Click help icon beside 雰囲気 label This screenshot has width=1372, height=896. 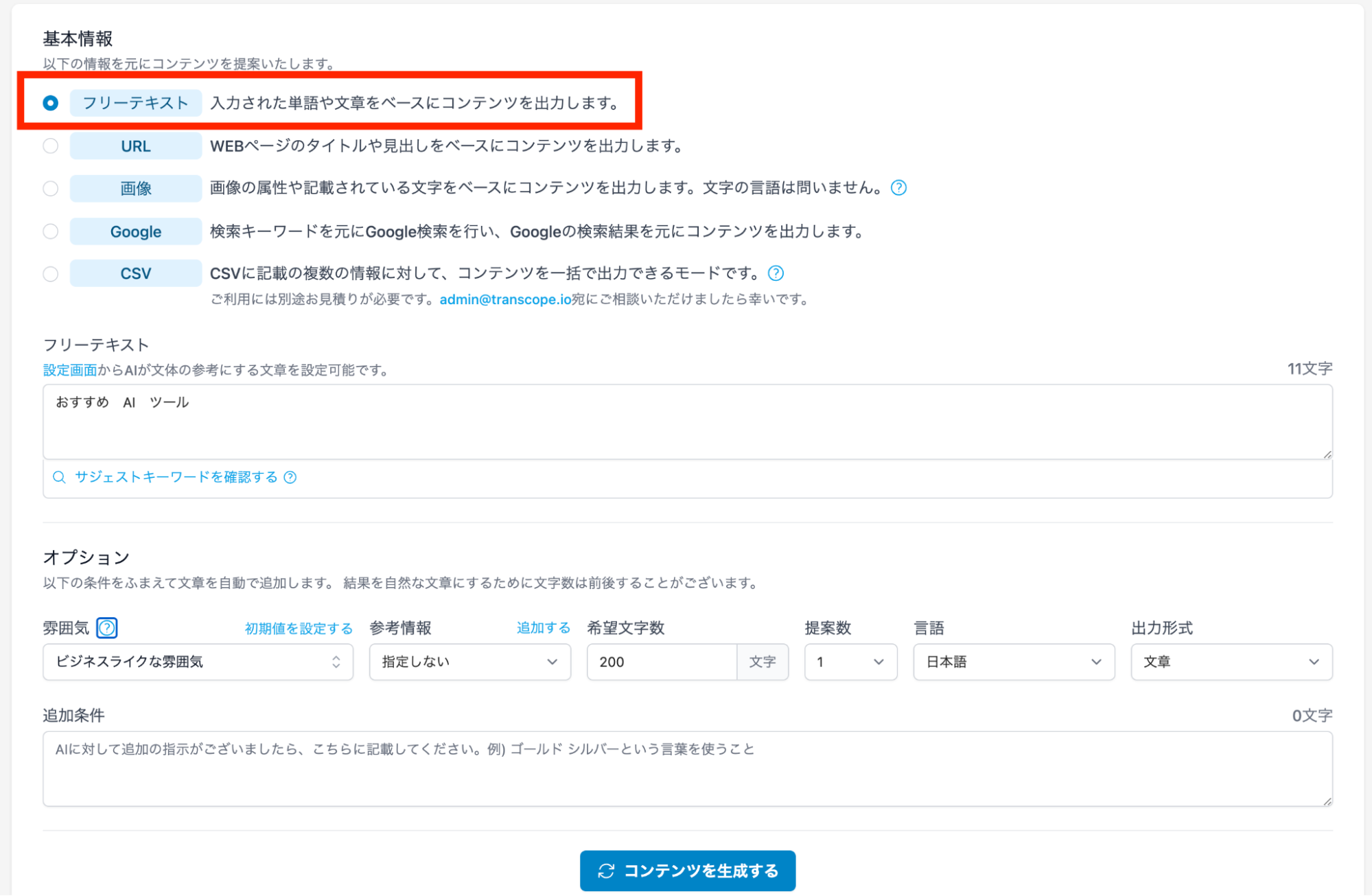(x=107, y=628)
